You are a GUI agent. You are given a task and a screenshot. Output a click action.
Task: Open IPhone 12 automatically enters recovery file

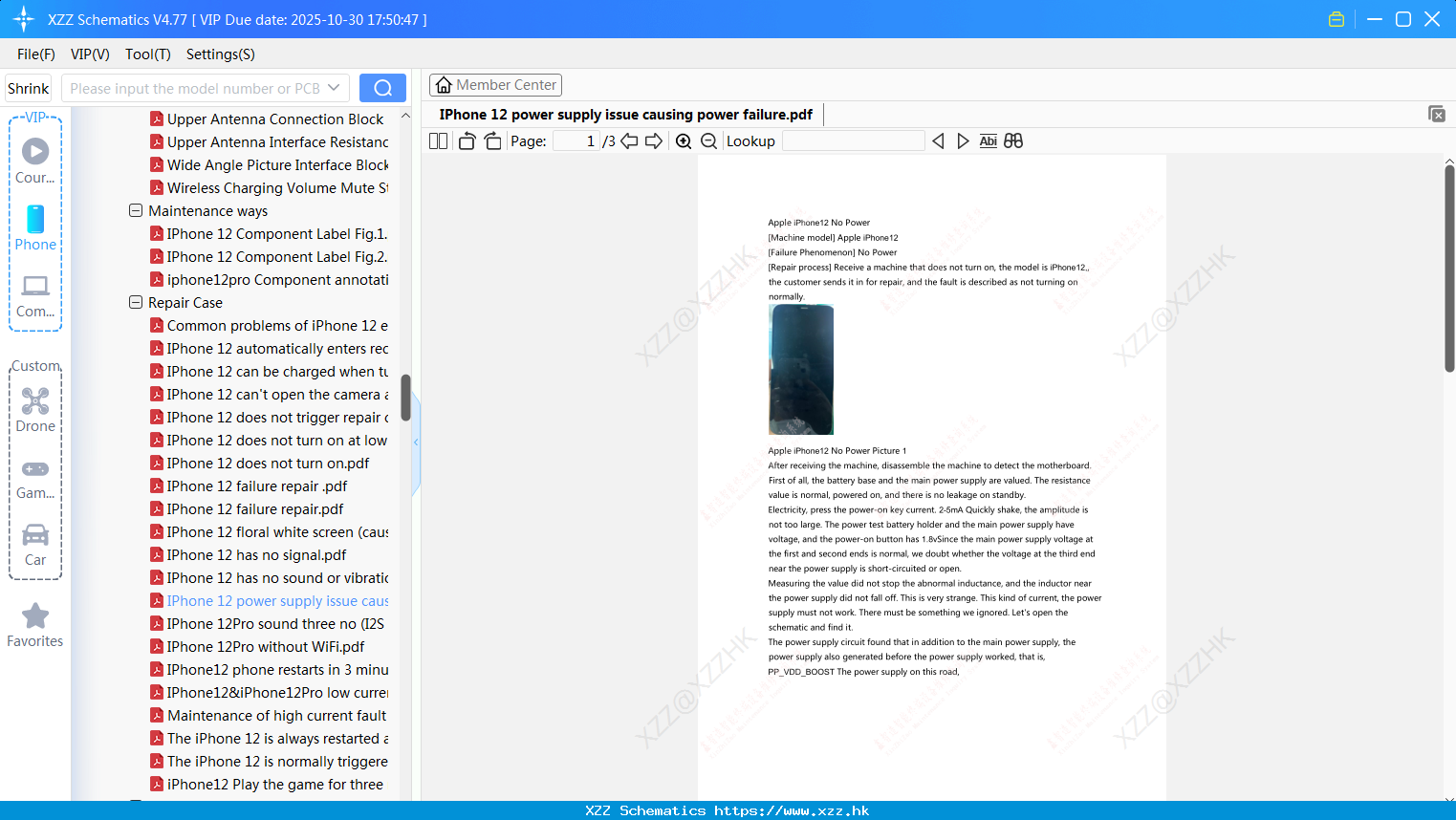(x=270, y=348)
